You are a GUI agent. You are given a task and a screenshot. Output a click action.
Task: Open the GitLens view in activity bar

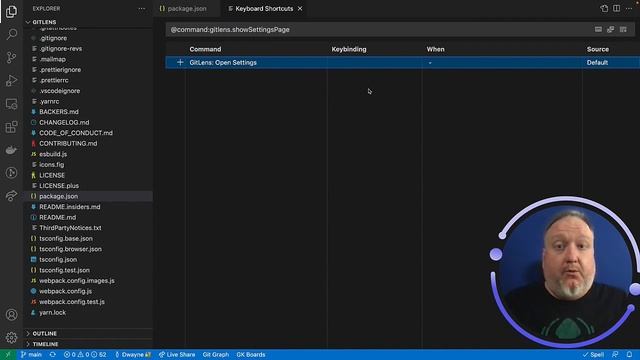11,173
